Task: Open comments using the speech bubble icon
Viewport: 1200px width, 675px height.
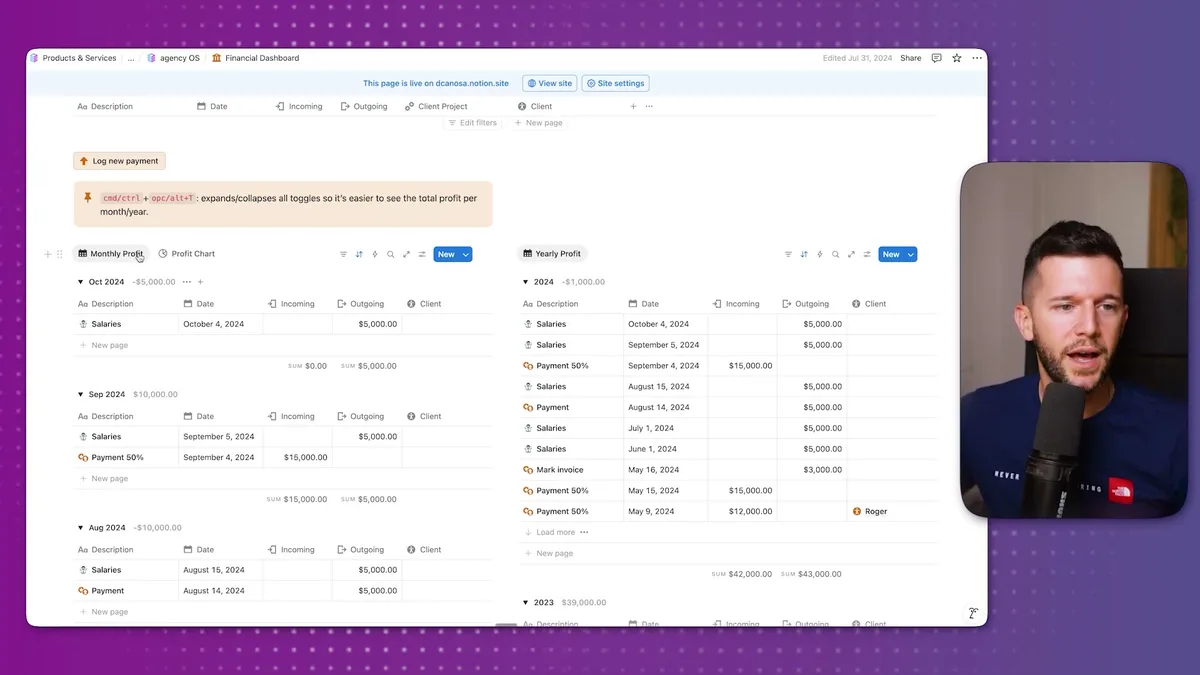Action: 936,57
